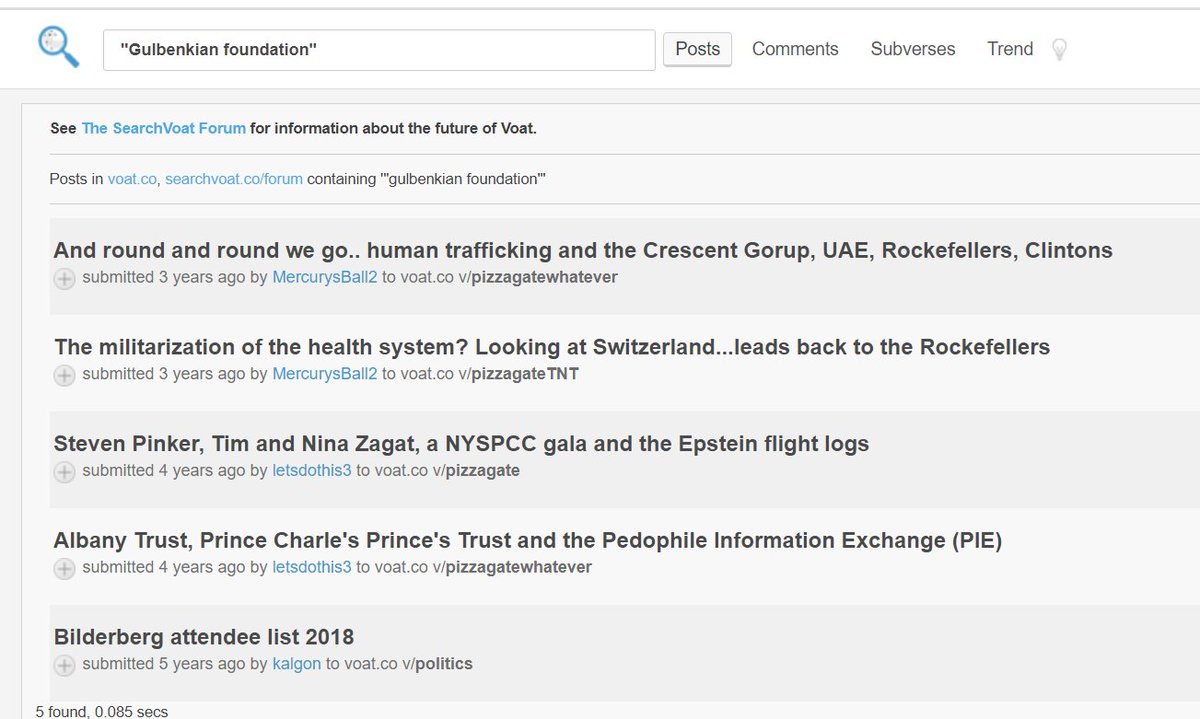Expand the "militarization of the health system" post
The width and height of the screenshot is (1200, 719).
(64, 376)
